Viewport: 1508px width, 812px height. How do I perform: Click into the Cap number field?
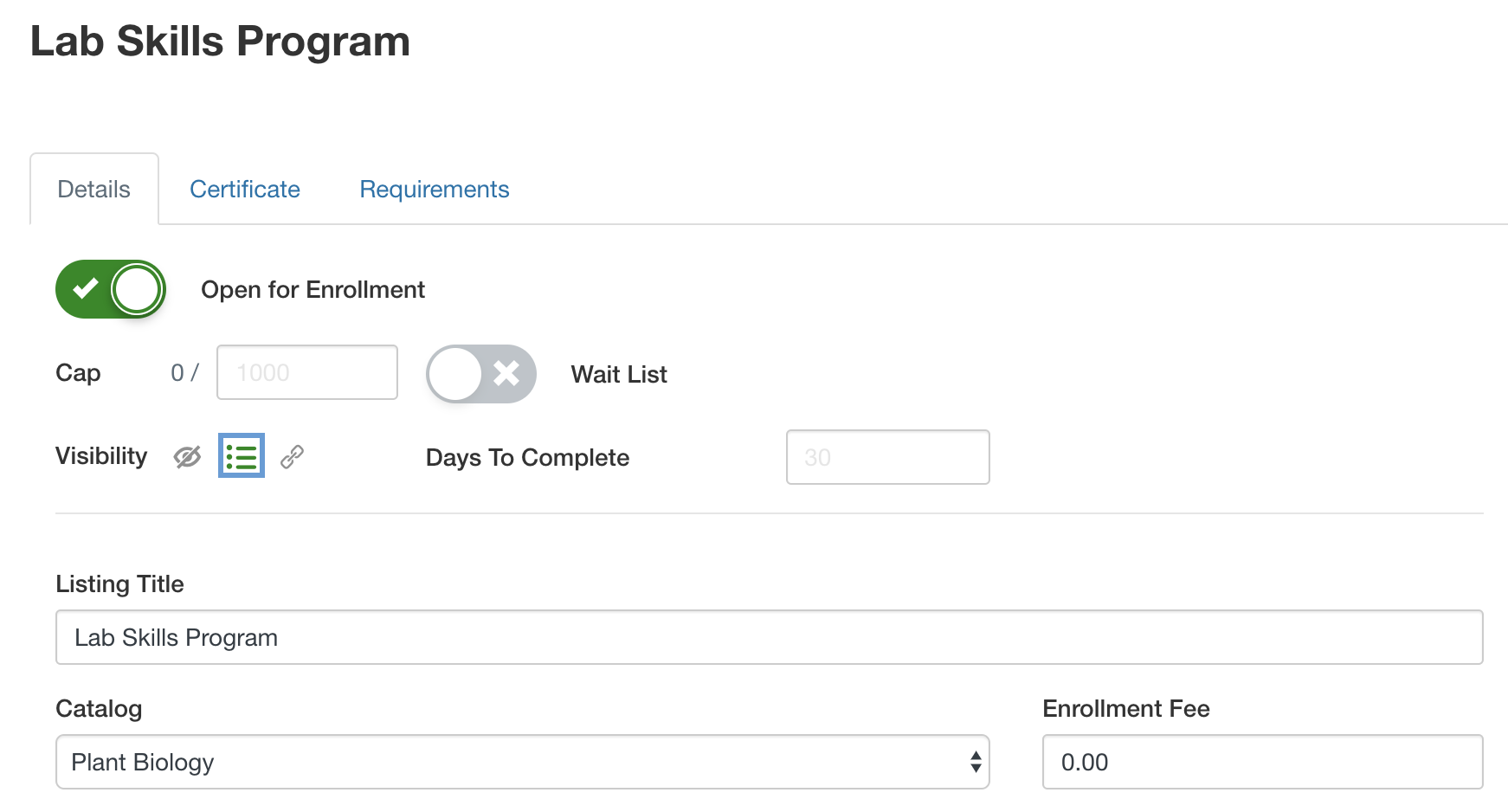click(307, 372)
